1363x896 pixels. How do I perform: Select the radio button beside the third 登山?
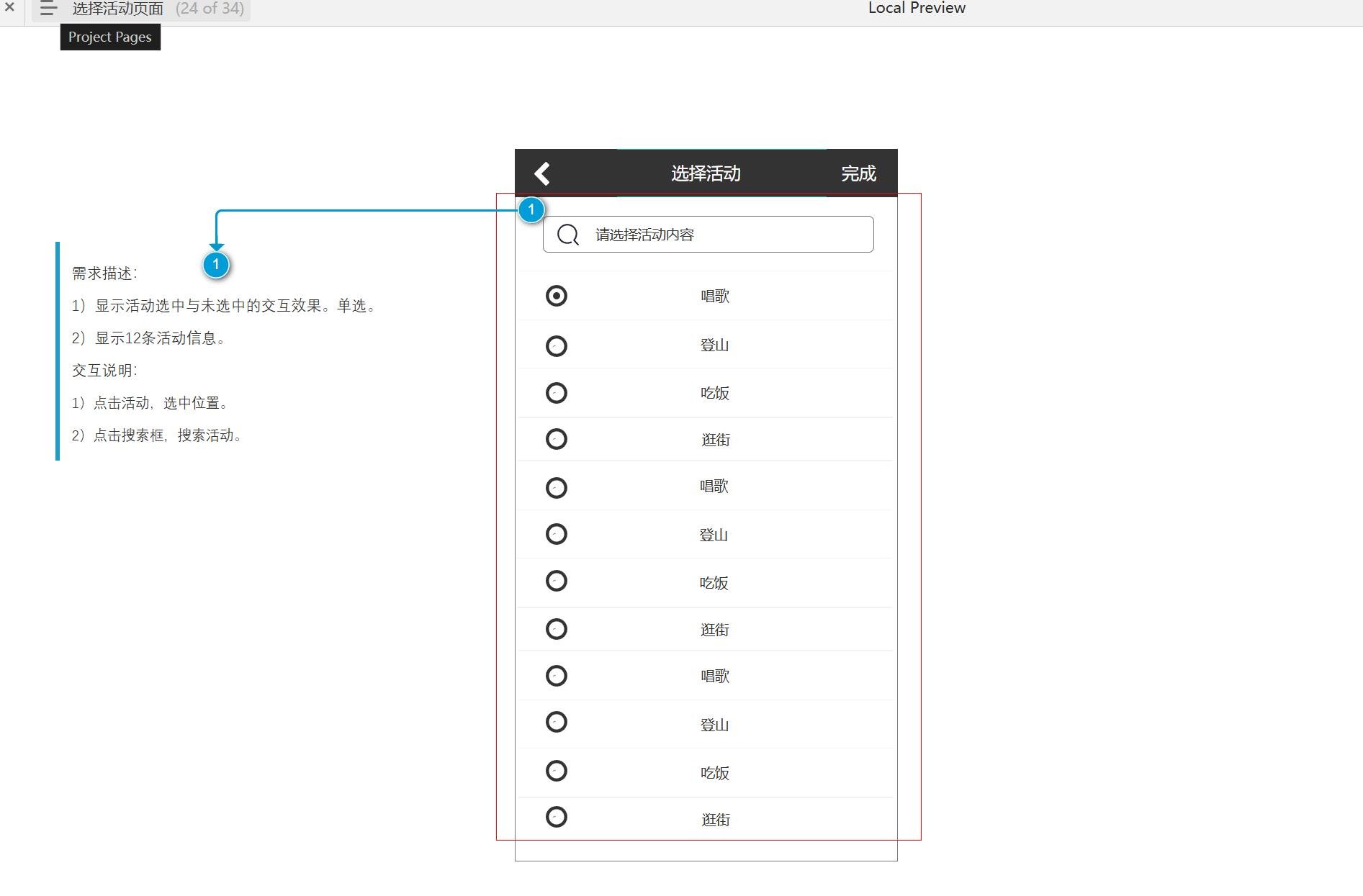[557, 722]
